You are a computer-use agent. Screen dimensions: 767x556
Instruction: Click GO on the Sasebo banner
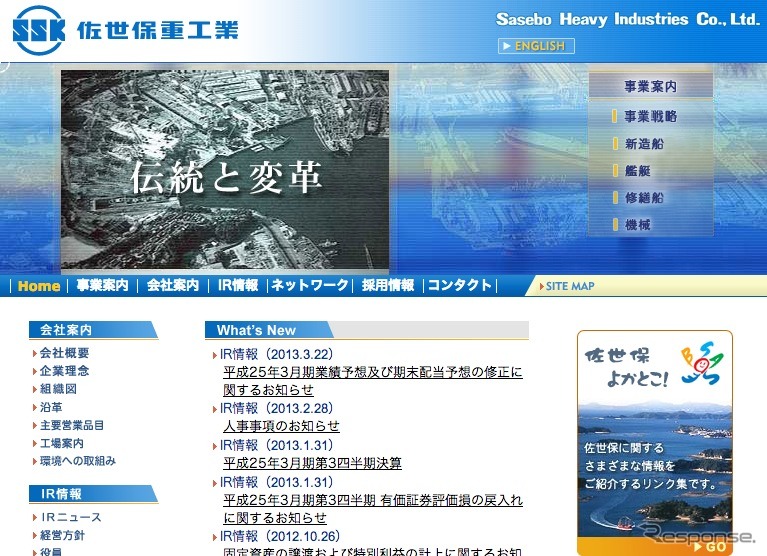(710, 547)
